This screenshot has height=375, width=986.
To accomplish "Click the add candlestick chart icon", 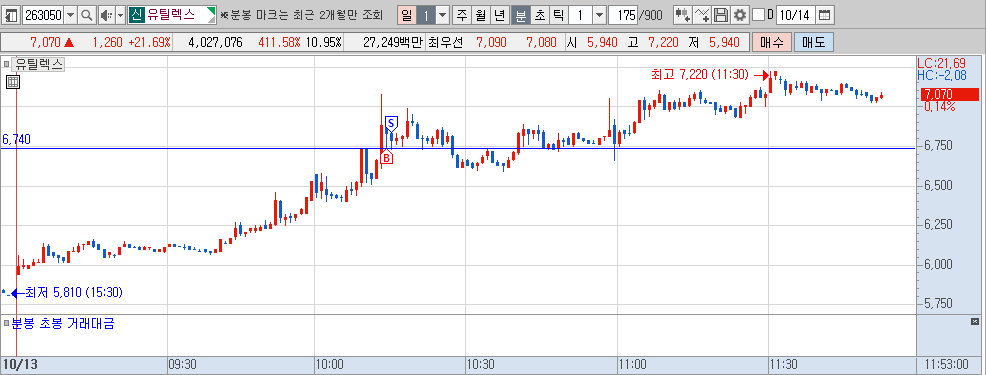I will click(682, 14).
